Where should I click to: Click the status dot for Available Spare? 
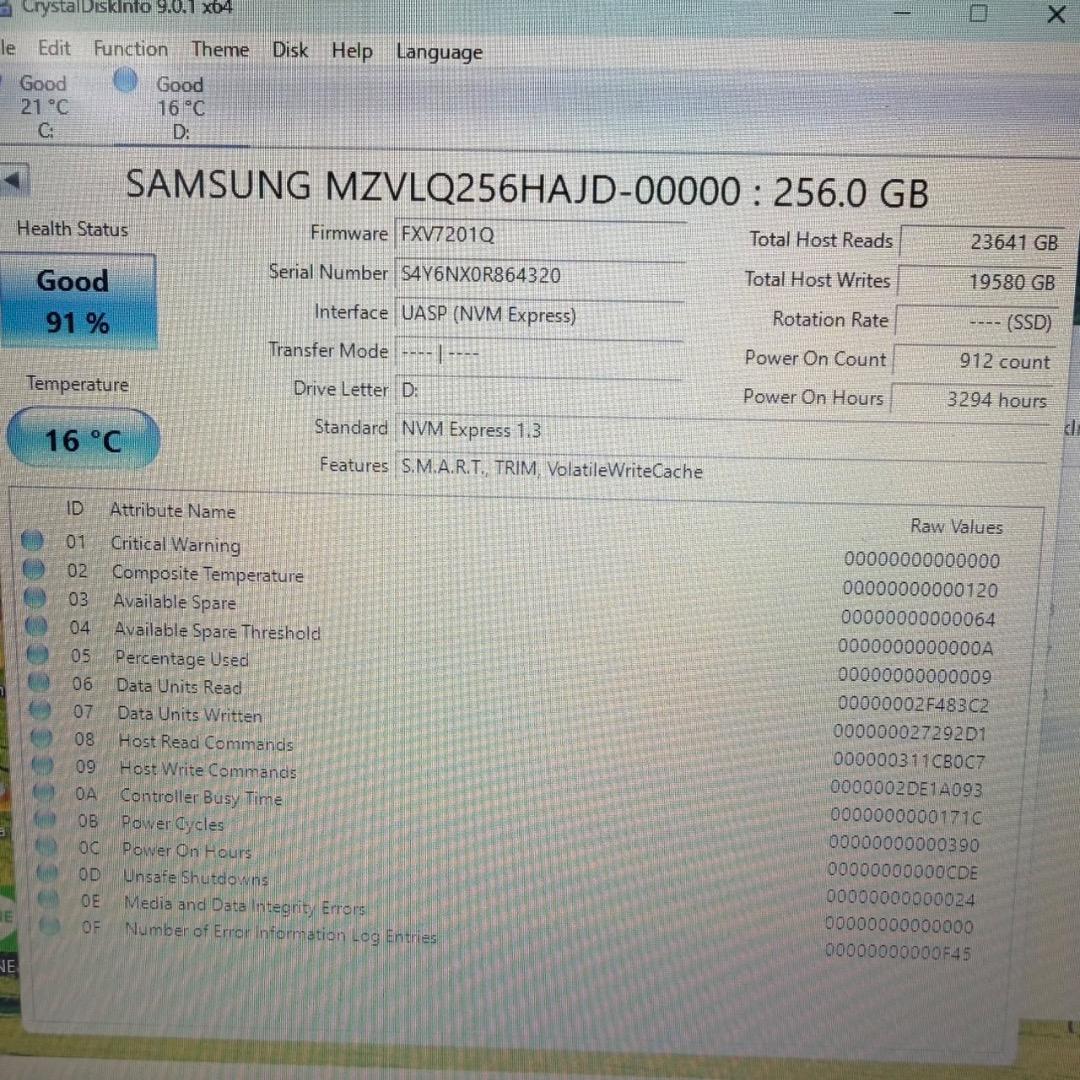[35, 597]
